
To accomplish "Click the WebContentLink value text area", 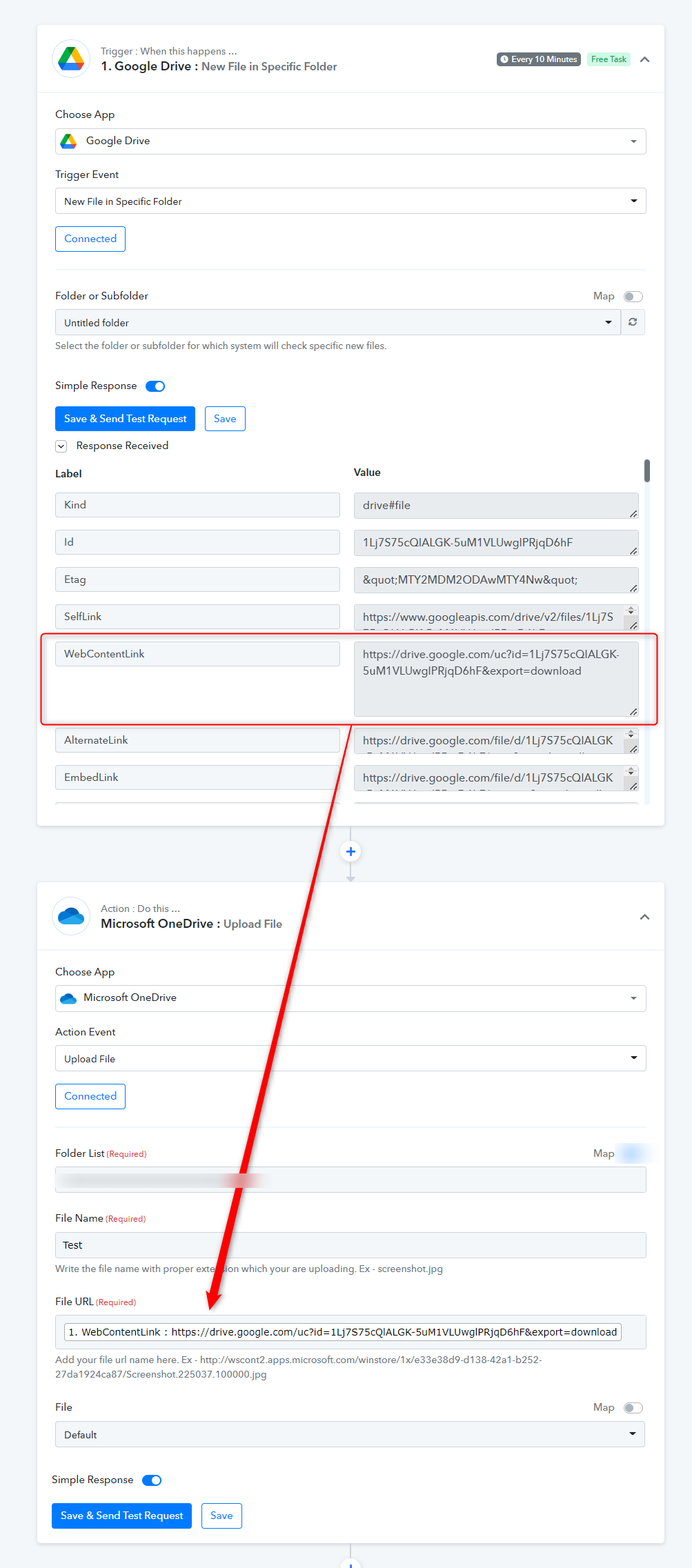I will point(496,679).
